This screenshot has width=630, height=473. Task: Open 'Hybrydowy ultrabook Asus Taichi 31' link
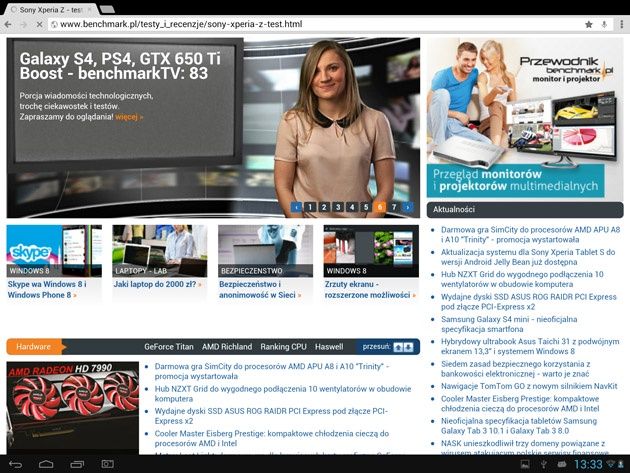point(530,346)
